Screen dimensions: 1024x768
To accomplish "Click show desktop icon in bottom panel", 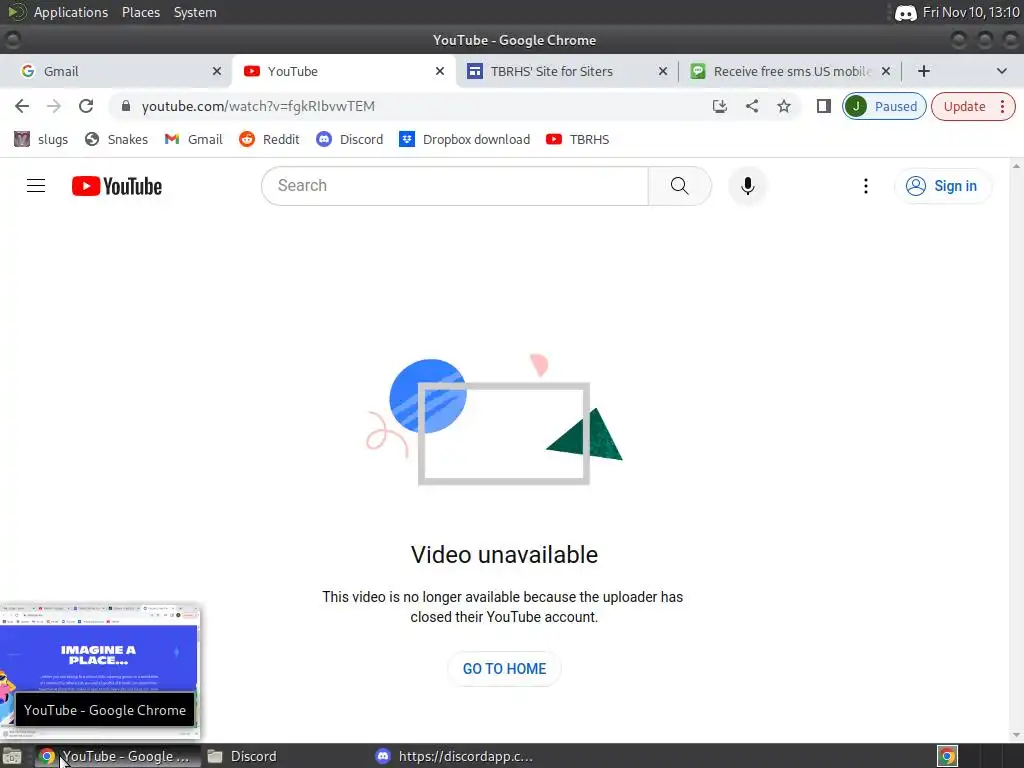I will [12, 756].
